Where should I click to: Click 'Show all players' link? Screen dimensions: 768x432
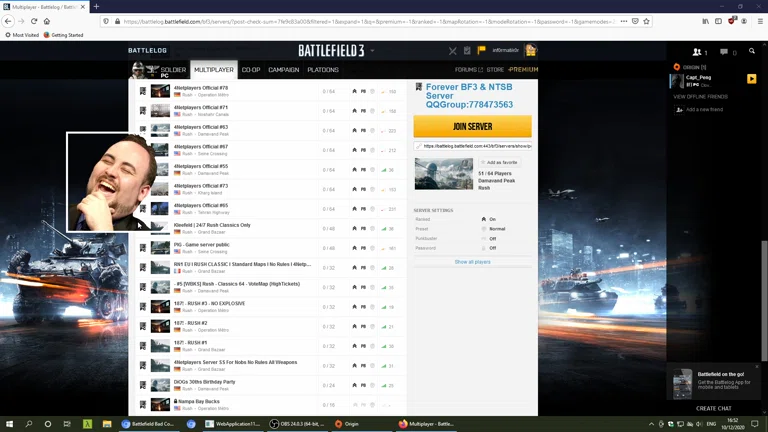[x=472, y=262]
